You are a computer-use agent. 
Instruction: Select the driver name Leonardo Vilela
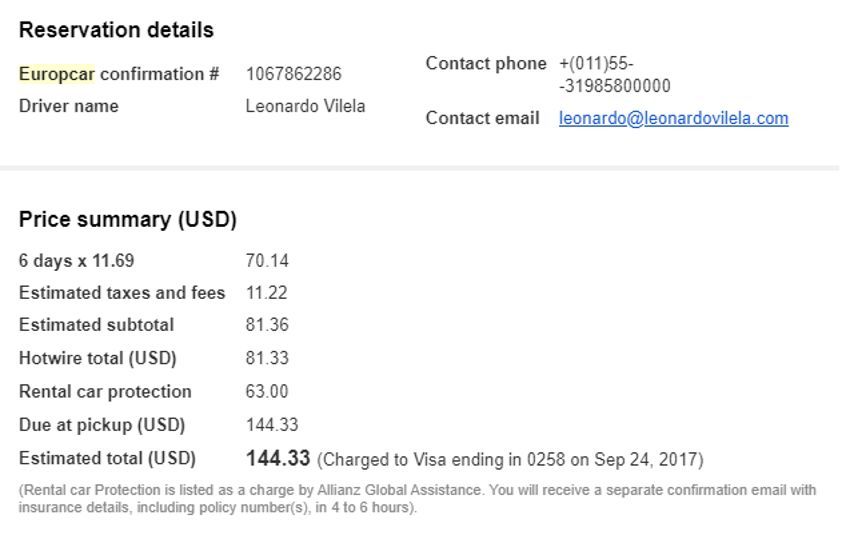(x=305, y=106)
